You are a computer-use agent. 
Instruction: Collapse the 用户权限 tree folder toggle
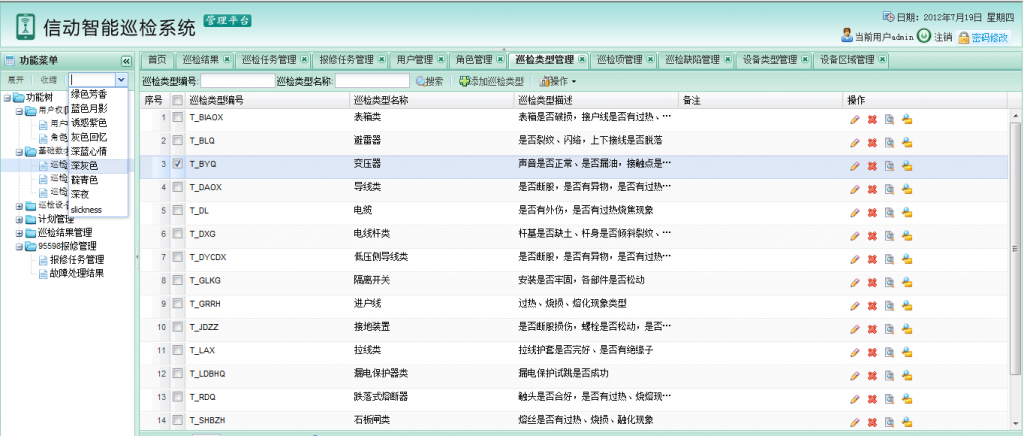pyautogui.click(x=19, y=112)
